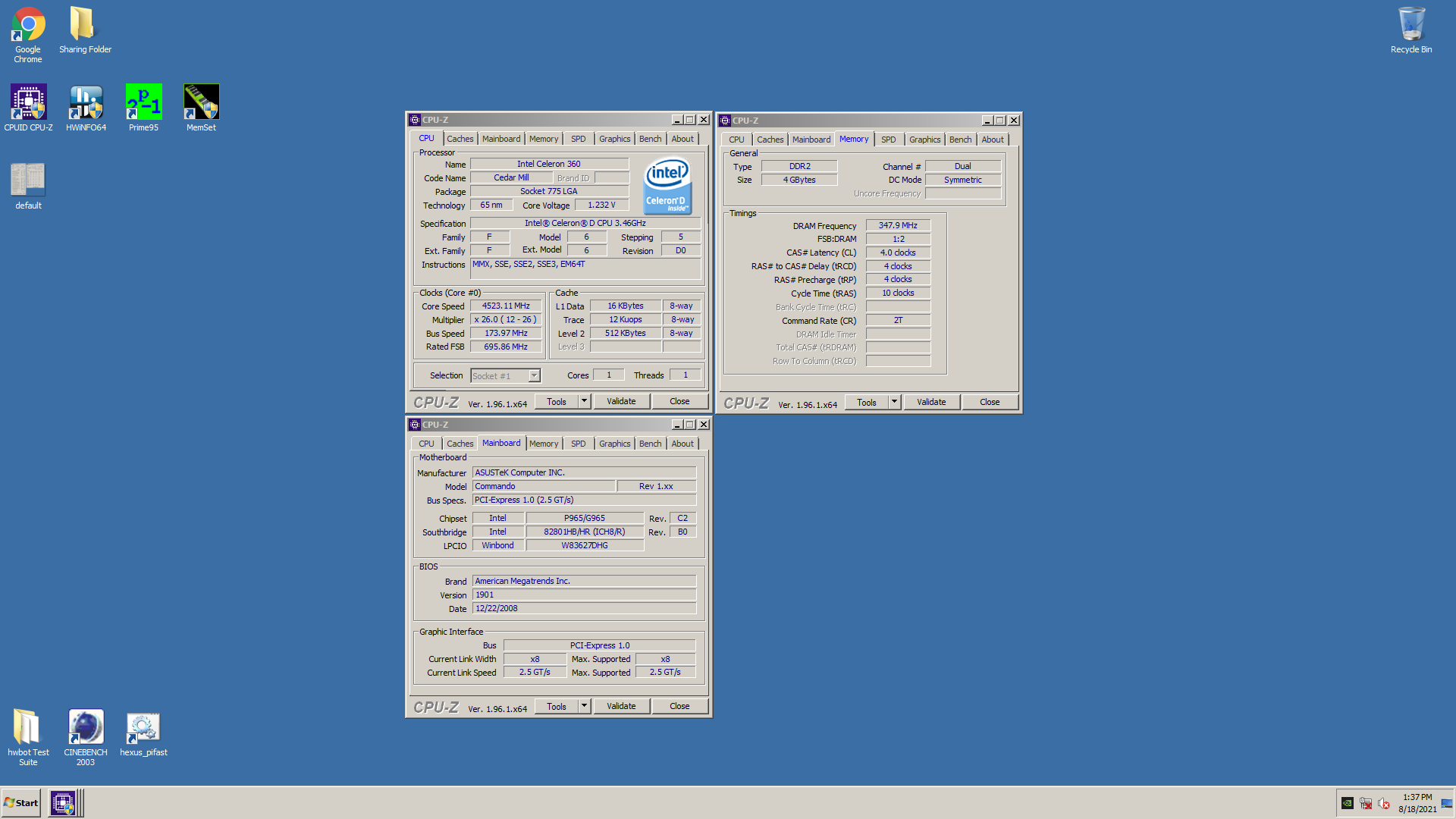Screen dimensions: 1456x819
Task: Click Tools button in CPU window
Action: pos(557,401)
